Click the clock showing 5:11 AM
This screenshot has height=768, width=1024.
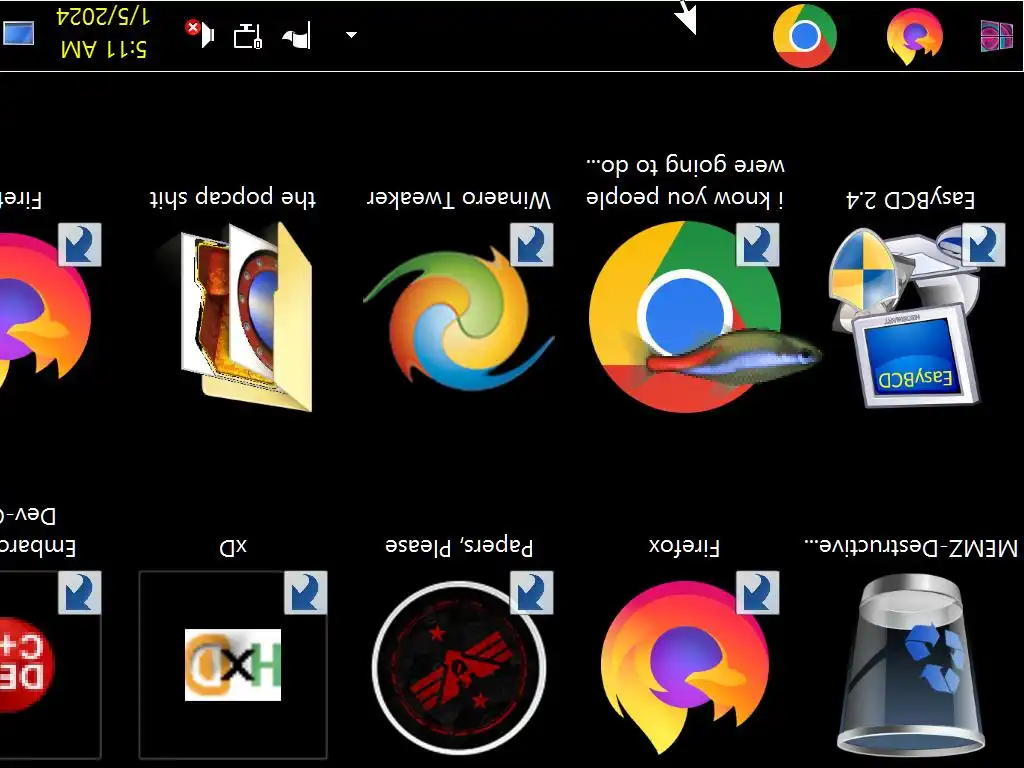(x=103, y=49)
